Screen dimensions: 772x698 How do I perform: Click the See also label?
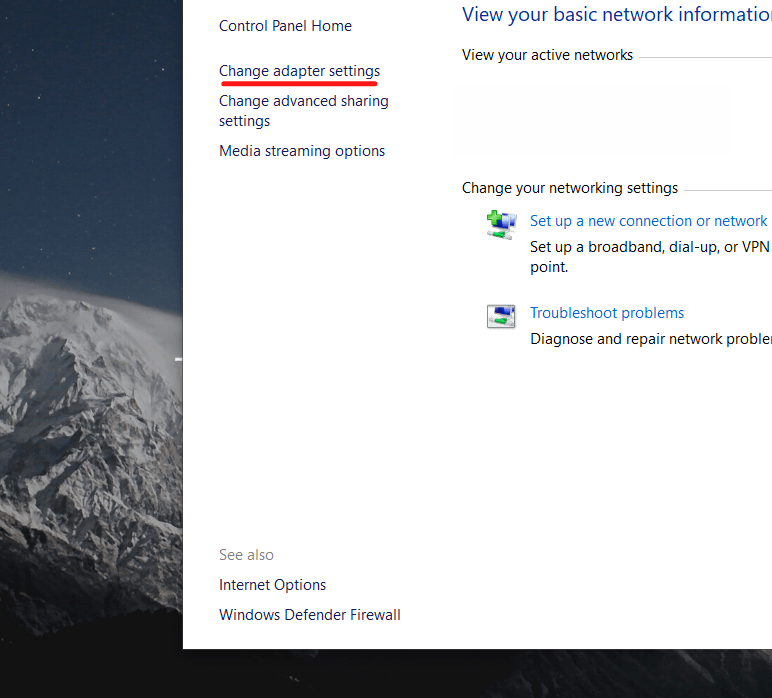click(x=246, y=555)
